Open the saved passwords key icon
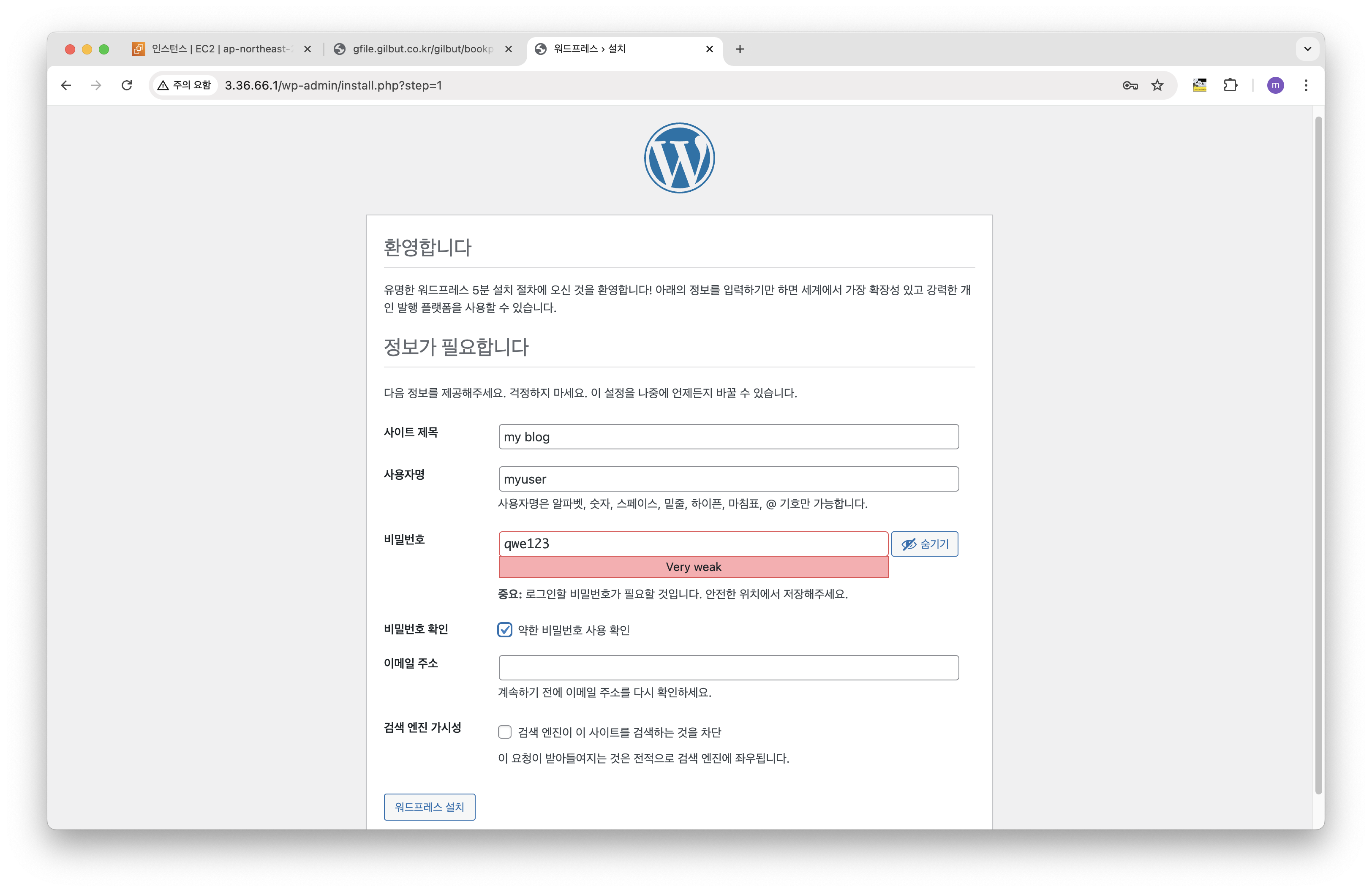The height and width of the screenshot is (892, 1372). 1130,85
